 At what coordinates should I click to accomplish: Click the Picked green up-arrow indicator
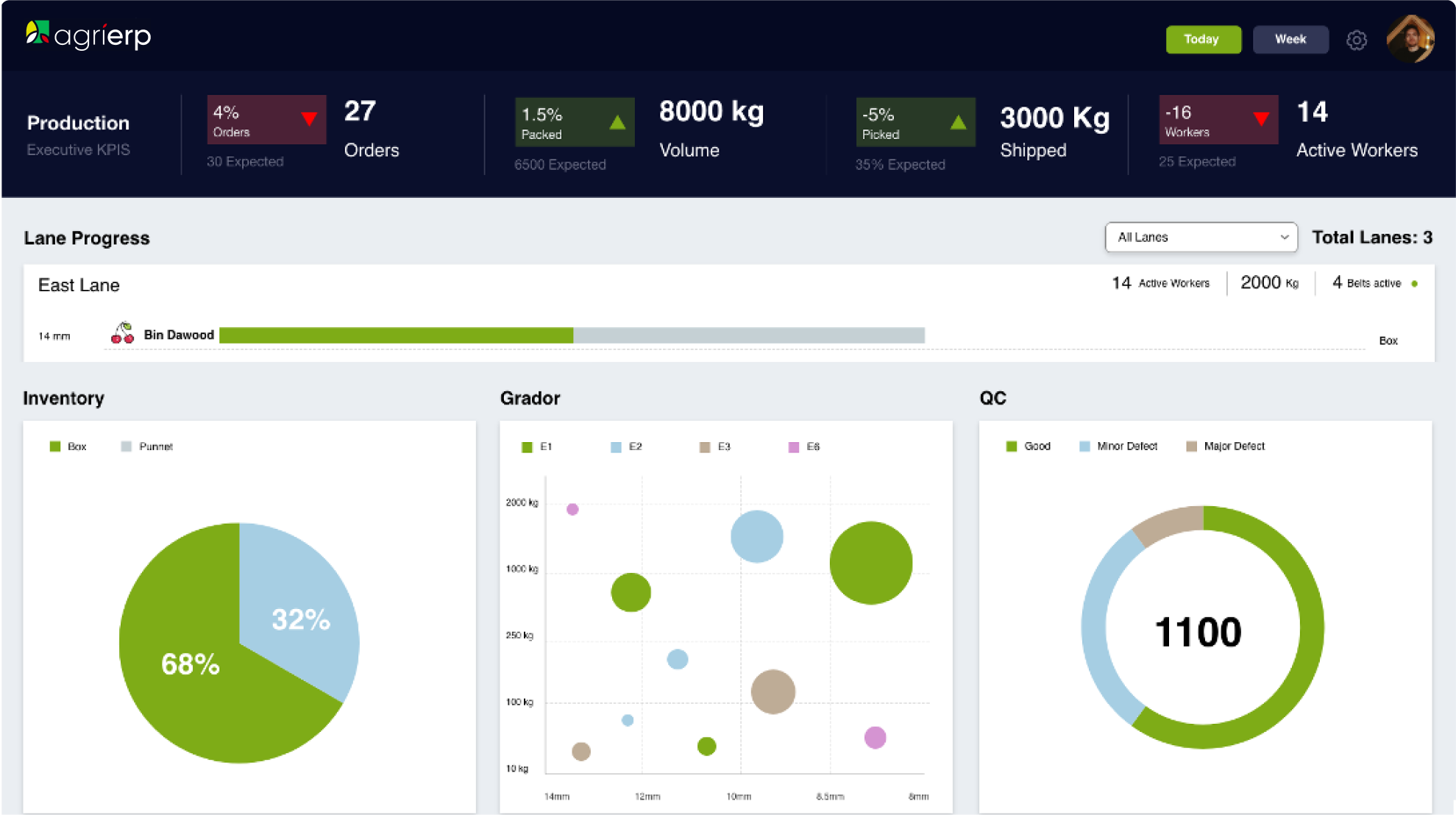click(x=957, y=123)
